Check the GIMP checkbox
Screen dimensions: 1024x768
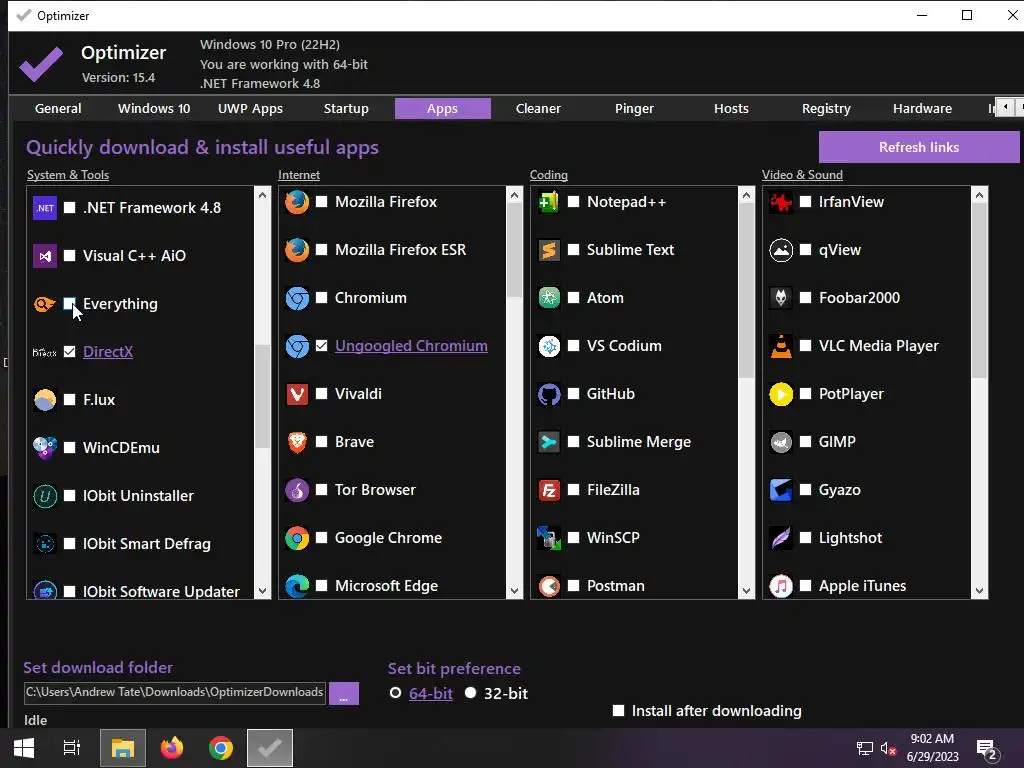tap(806, 442)
